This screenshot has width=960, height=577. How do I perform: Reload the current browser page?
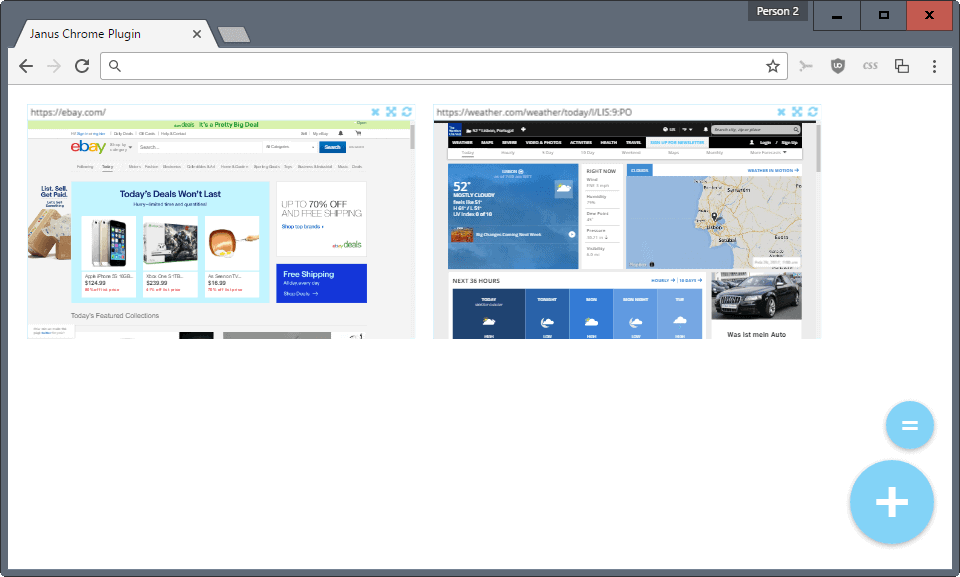click(82, 66)
